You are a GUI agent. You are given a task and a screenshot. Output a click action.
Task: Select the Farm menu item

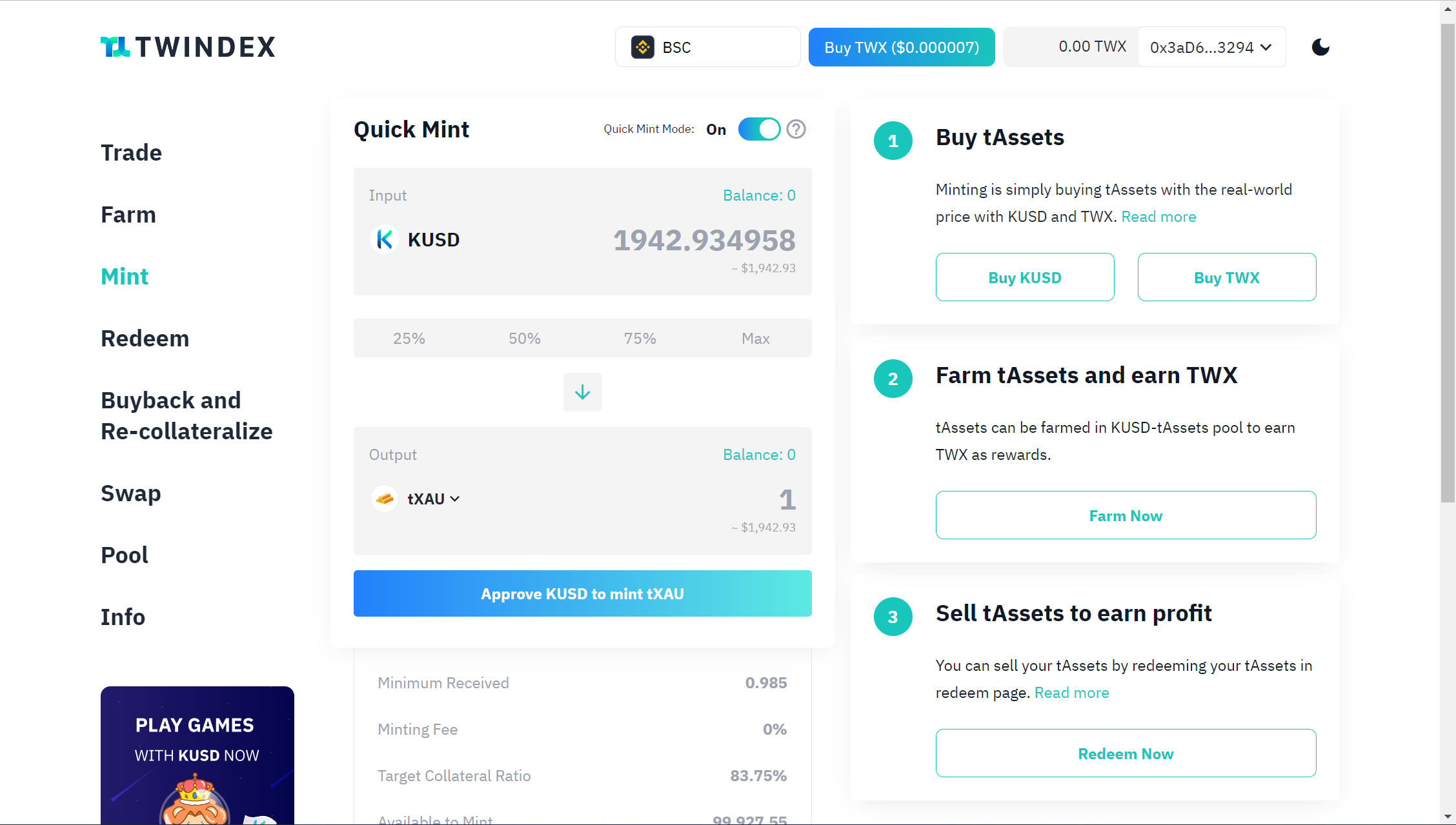coord(128,214)
